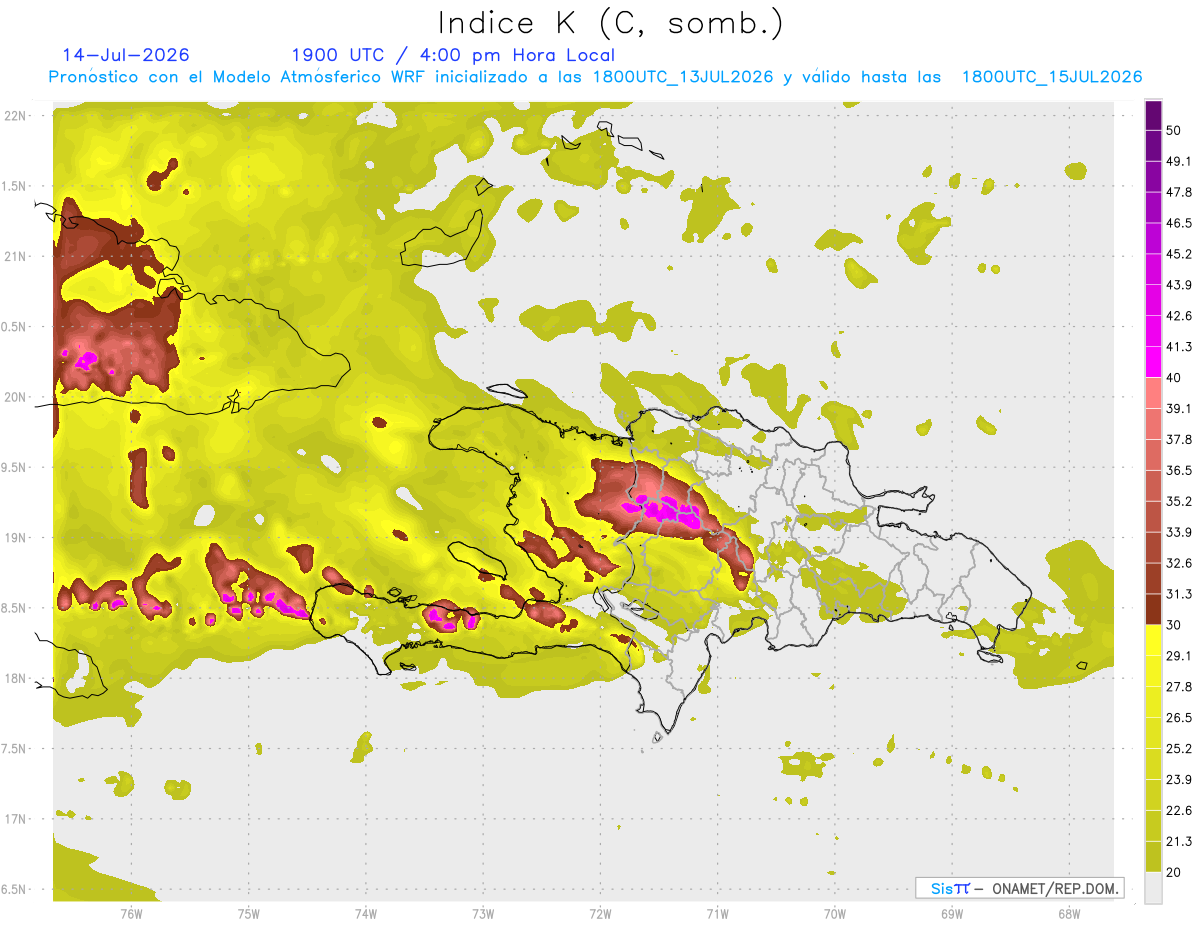The image size is (1200, 927).
Task: Click the '75W' longitude label
Action: click(x=249, y=914)
